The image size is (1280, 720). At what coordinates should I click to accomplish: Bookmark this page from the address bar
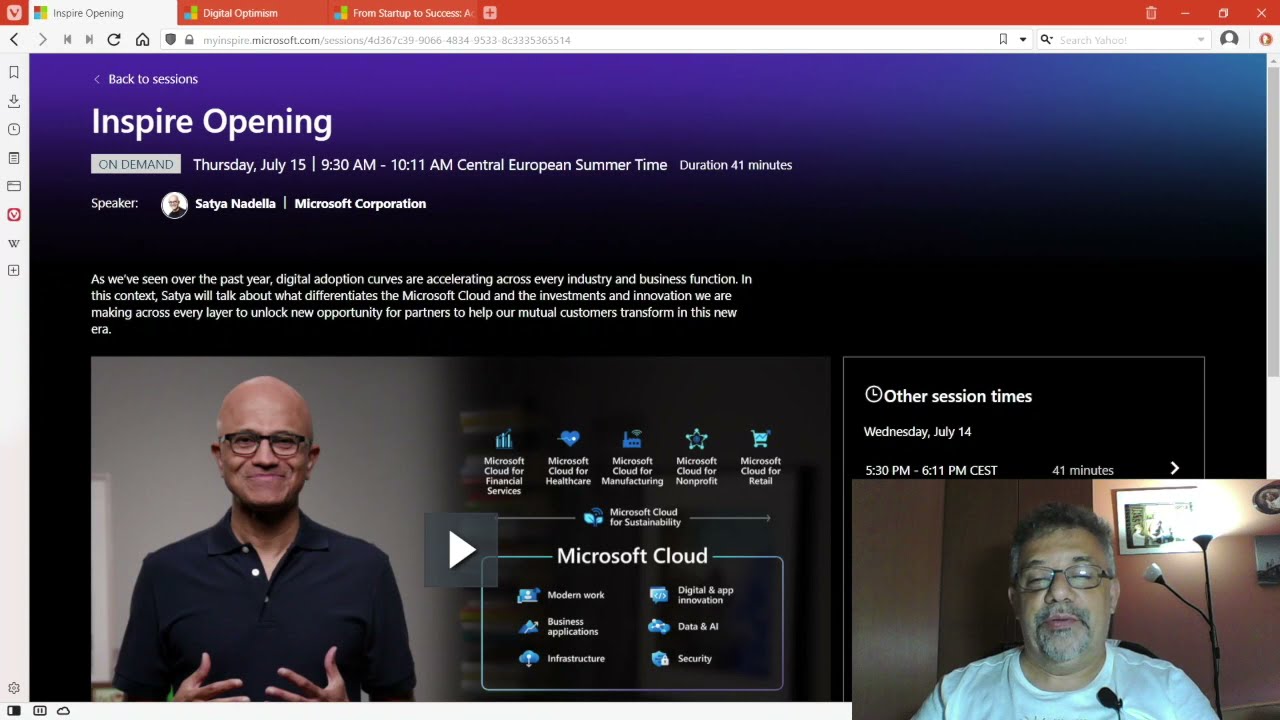[1003, 40]
